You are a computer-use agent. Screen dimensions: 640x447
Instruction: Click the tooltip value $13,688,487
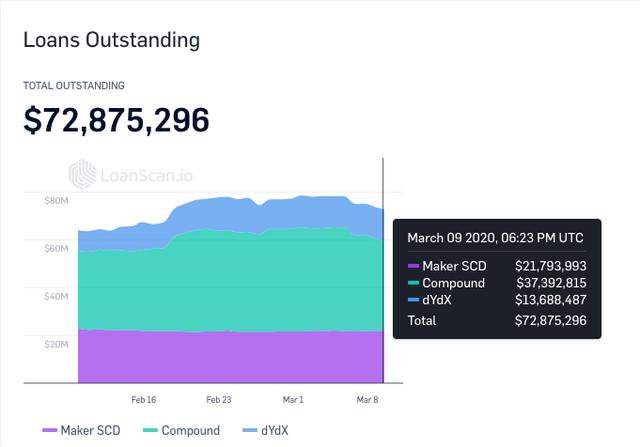551,300
